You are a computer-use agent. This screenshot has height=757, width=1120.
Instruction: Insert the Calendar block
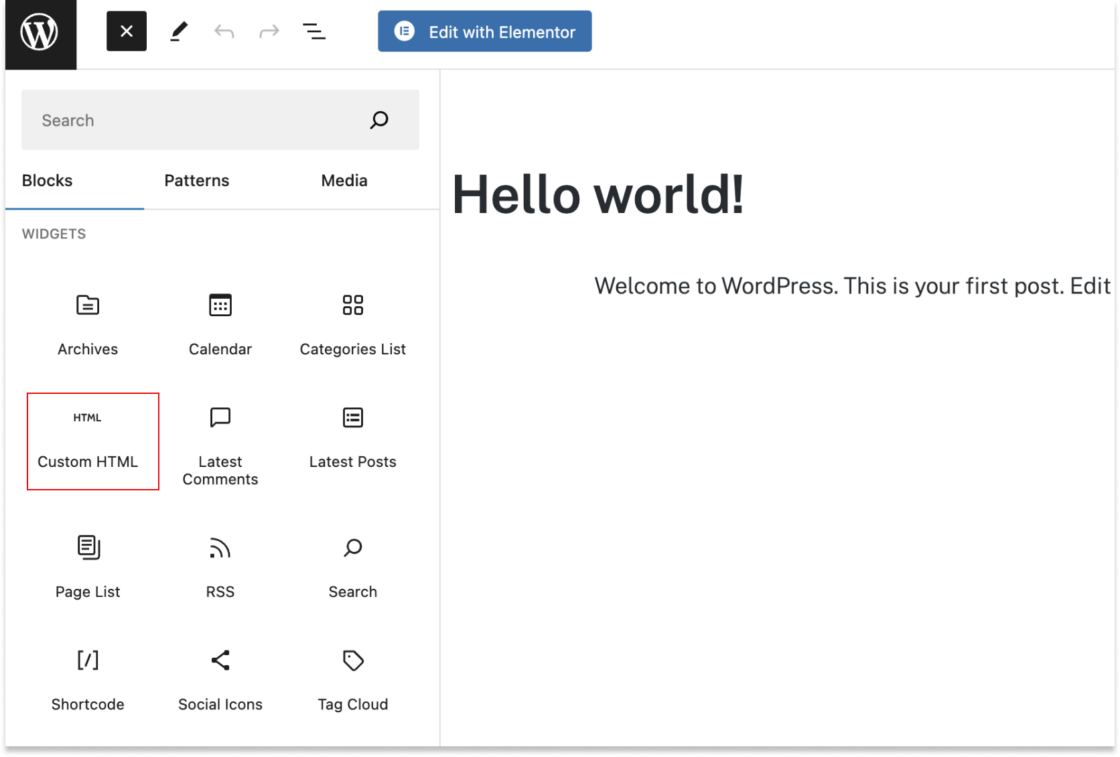point(220,320)
